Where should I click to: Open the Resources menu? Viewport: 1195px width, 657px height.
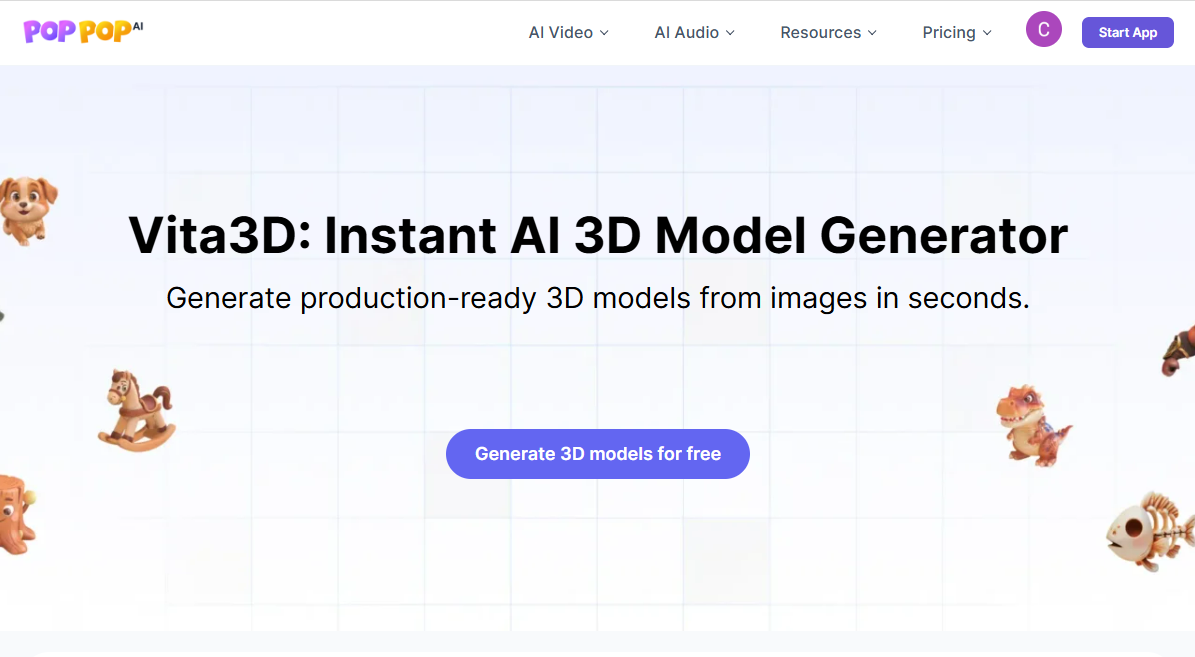pos(828,33)
